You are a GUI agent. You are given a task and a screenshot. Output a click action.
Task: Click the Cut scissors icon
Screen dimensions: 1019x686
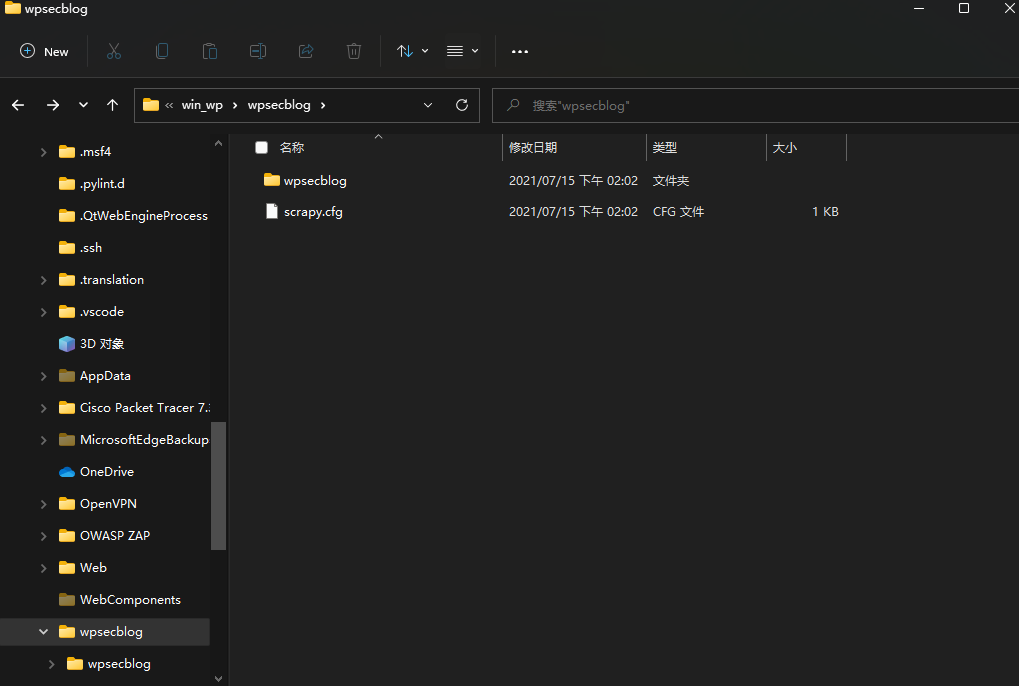[x=114, y=51]
